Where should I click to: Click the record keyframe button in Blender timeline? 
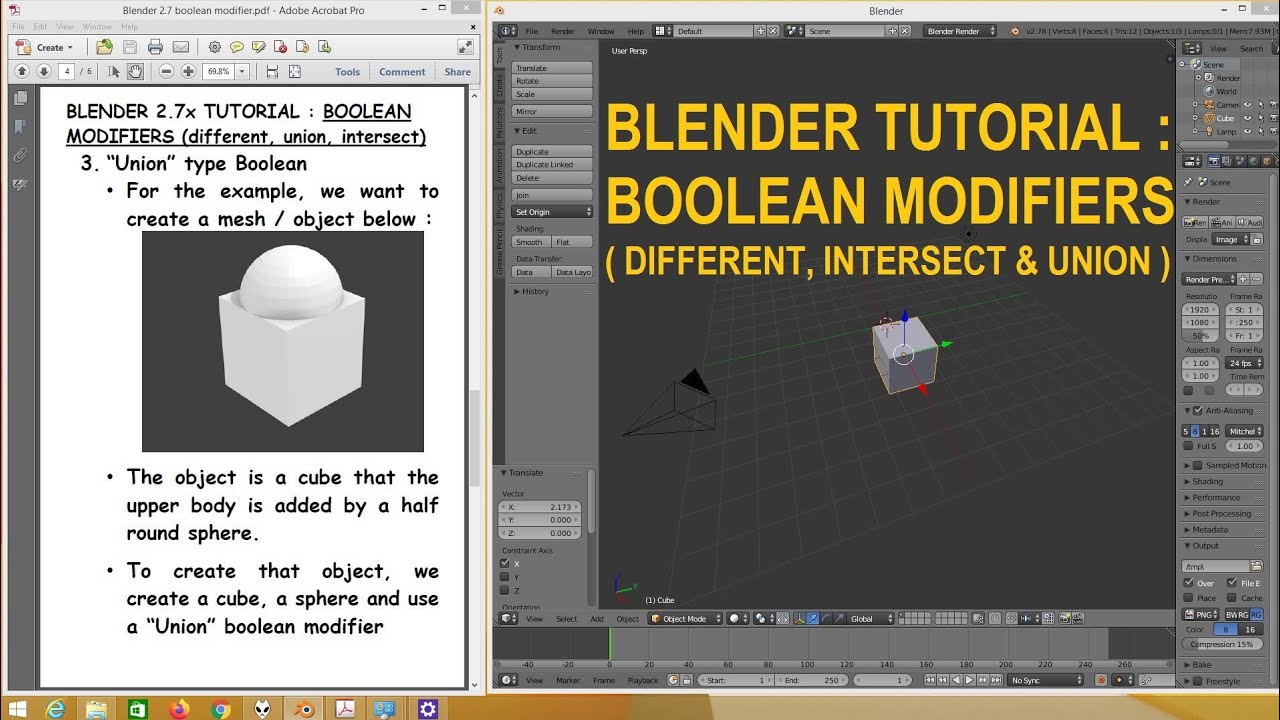coord(1101,680)
